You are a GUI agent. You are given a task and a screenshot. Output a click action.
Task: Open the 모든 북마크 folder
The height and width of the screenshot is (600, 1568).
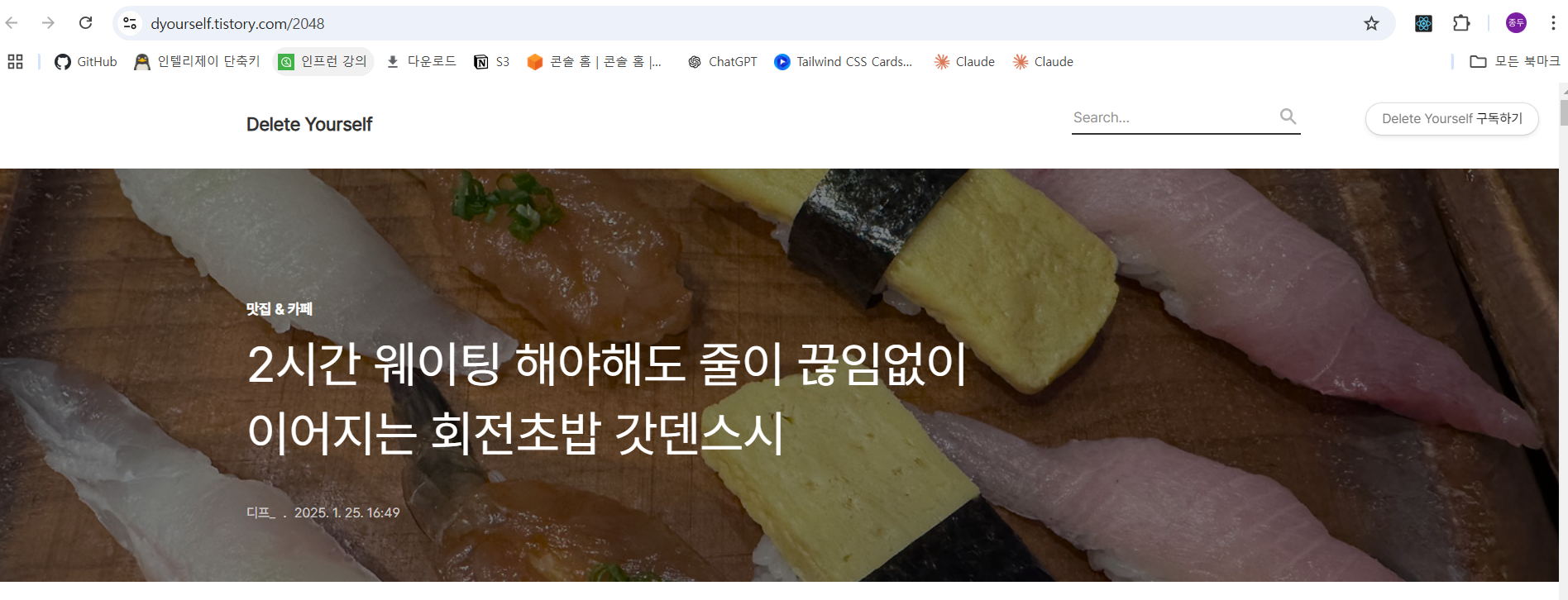[x=1514, y=62]
